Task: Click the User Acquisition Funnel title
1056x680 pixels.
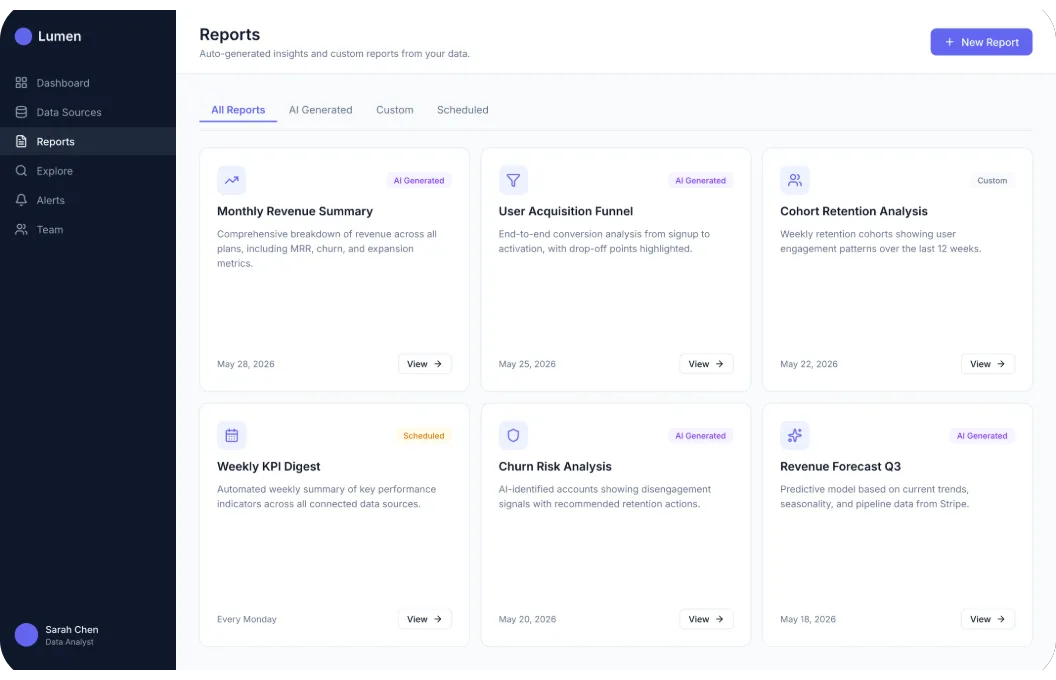Action: tap(566, 211)
